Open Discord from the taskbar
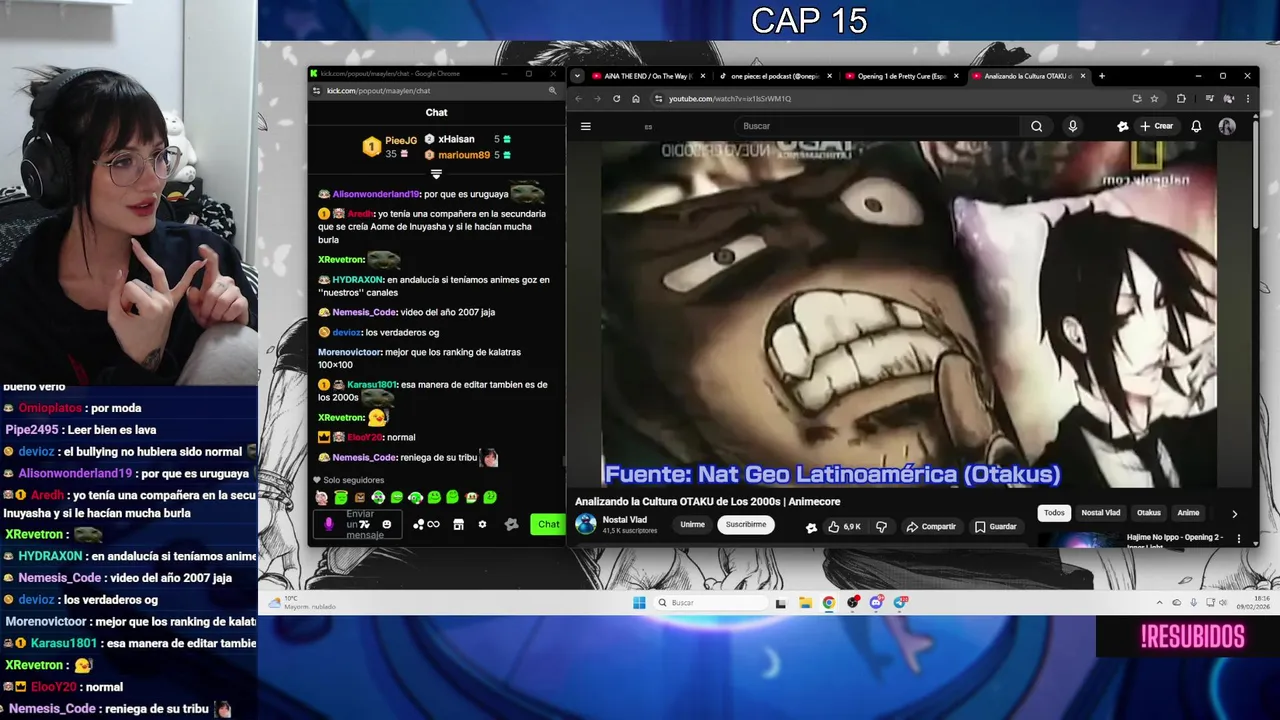 point(876,603)
